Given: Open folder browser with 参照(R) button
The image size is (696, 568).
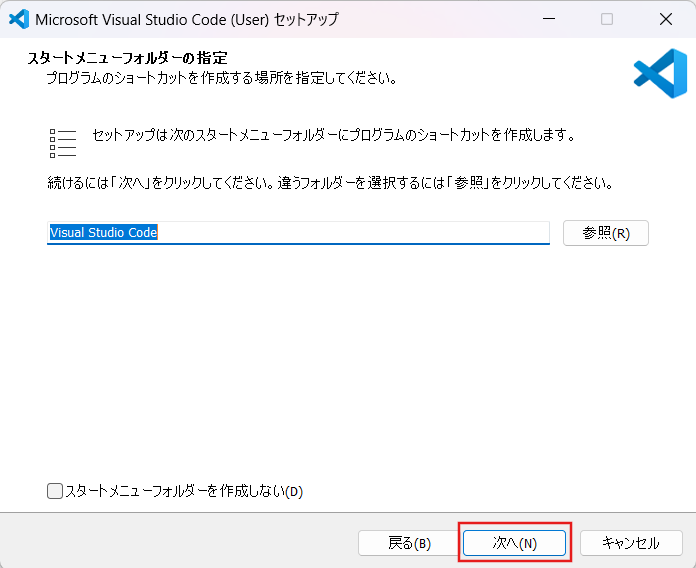Looking at the screenshot, I should click(x=606, y=233).
